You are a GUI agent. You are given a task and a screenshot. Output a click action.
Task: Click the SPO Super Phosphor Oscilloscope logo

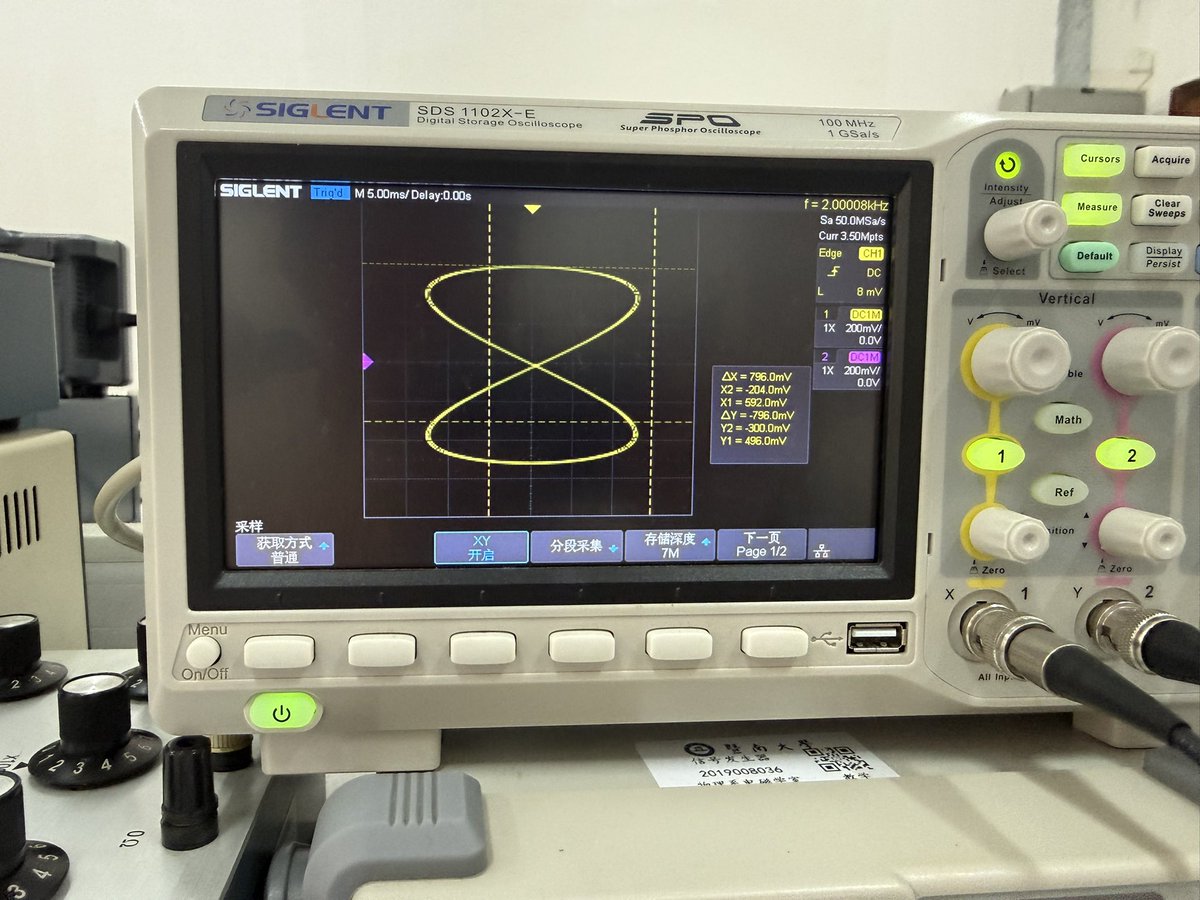pos(690,122)
